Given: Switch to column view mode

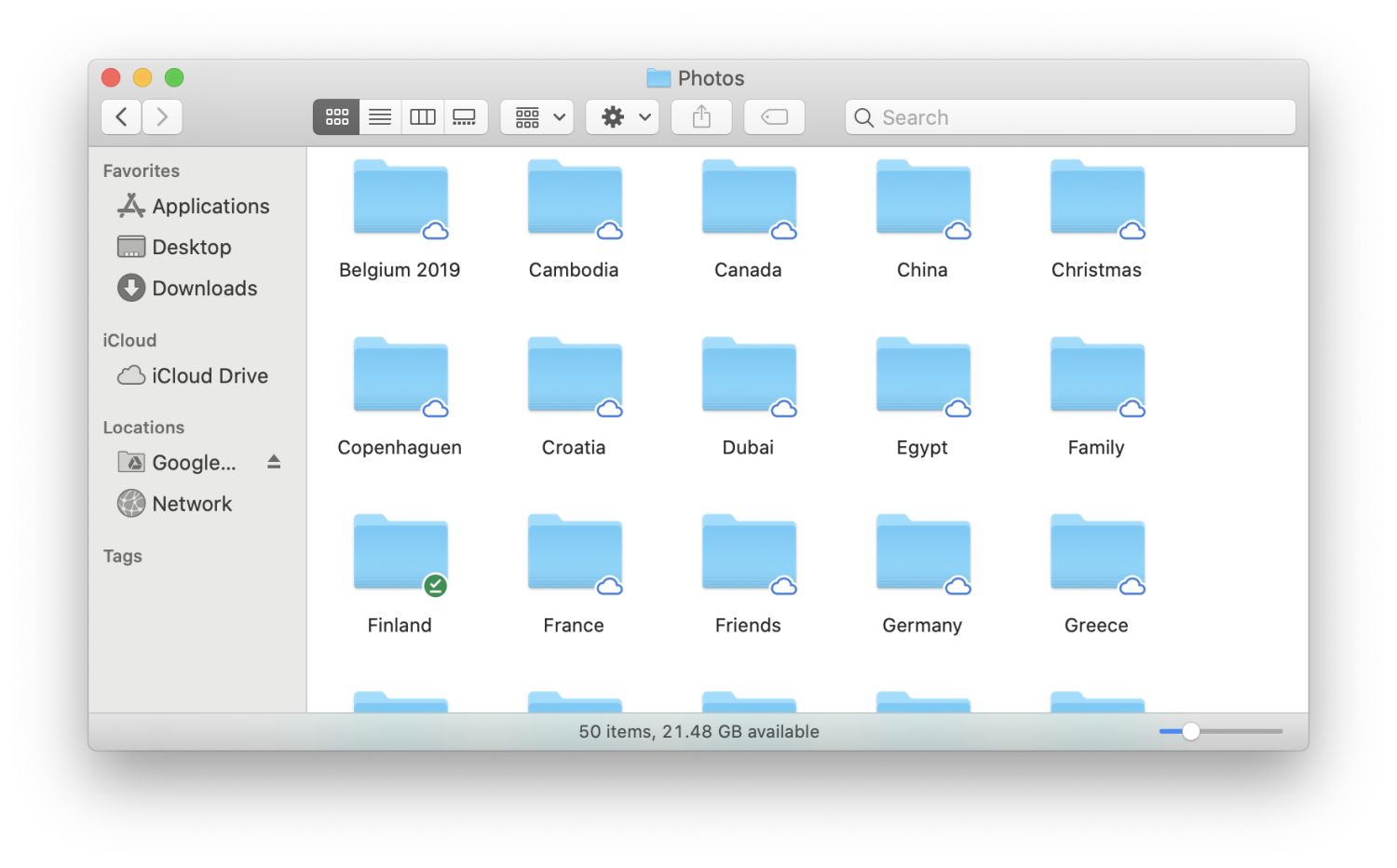Looking at the screenshot, I should 423,117.
